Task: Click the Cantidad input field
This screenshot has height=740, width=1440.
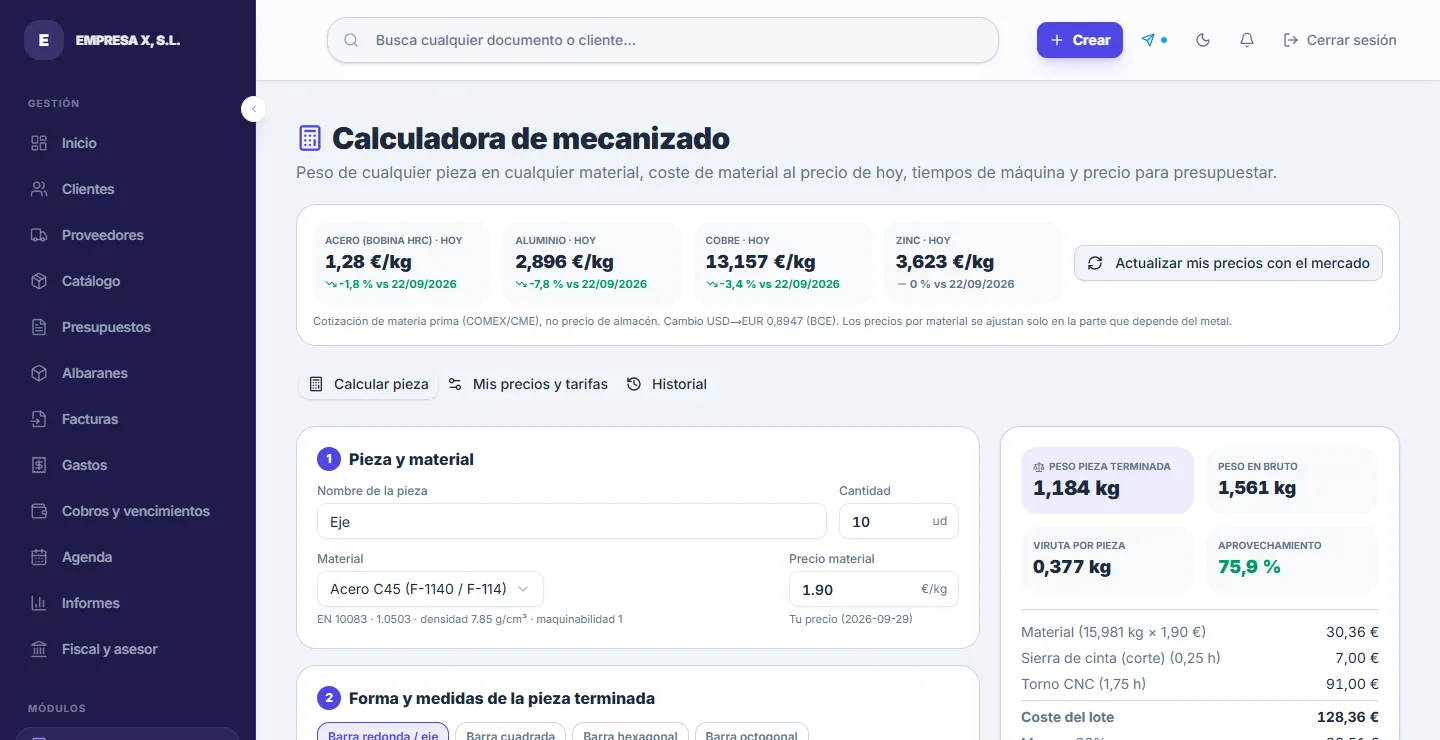Action: click(x=899, y=521)
